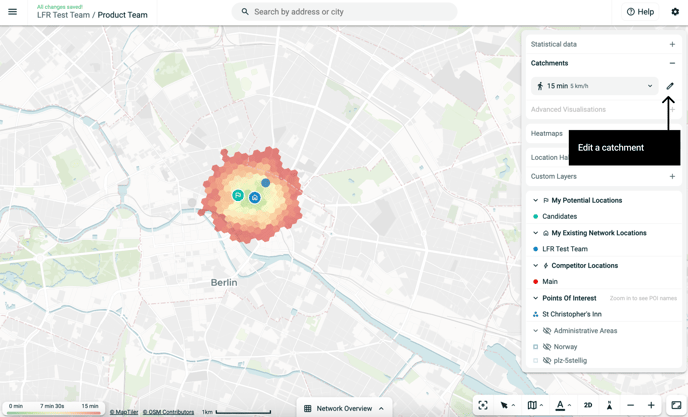Image resolution: width=688 pixels, height=417 pixels.
Task: Open the settings gear
Action: click(675, 12)
